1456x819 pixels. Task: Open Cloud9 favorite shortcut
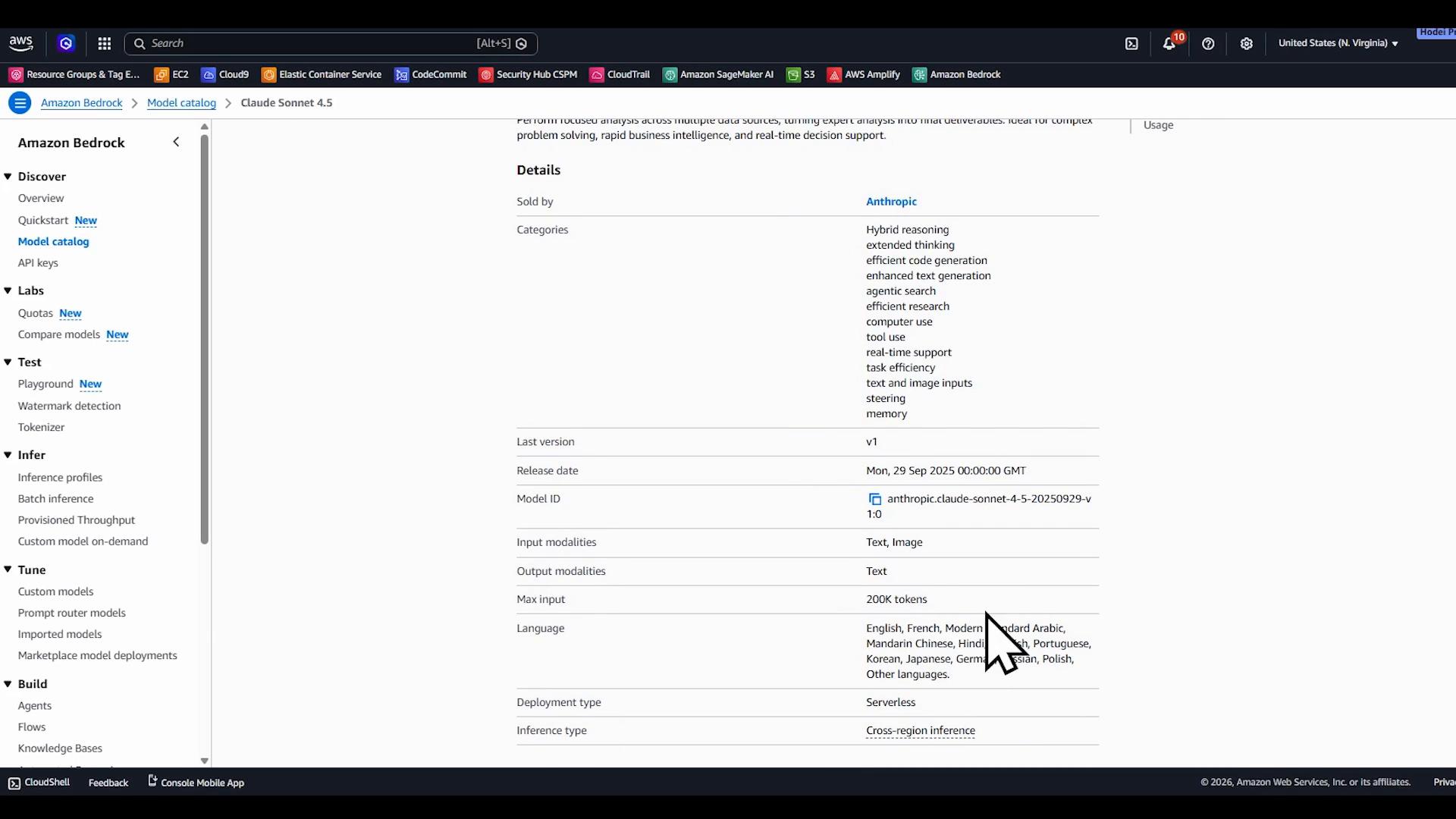pyautogui.click(x=225, y=74)
